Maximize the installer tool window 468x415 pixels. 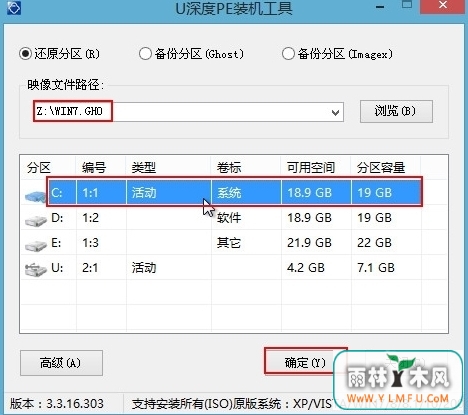(407, 5)
